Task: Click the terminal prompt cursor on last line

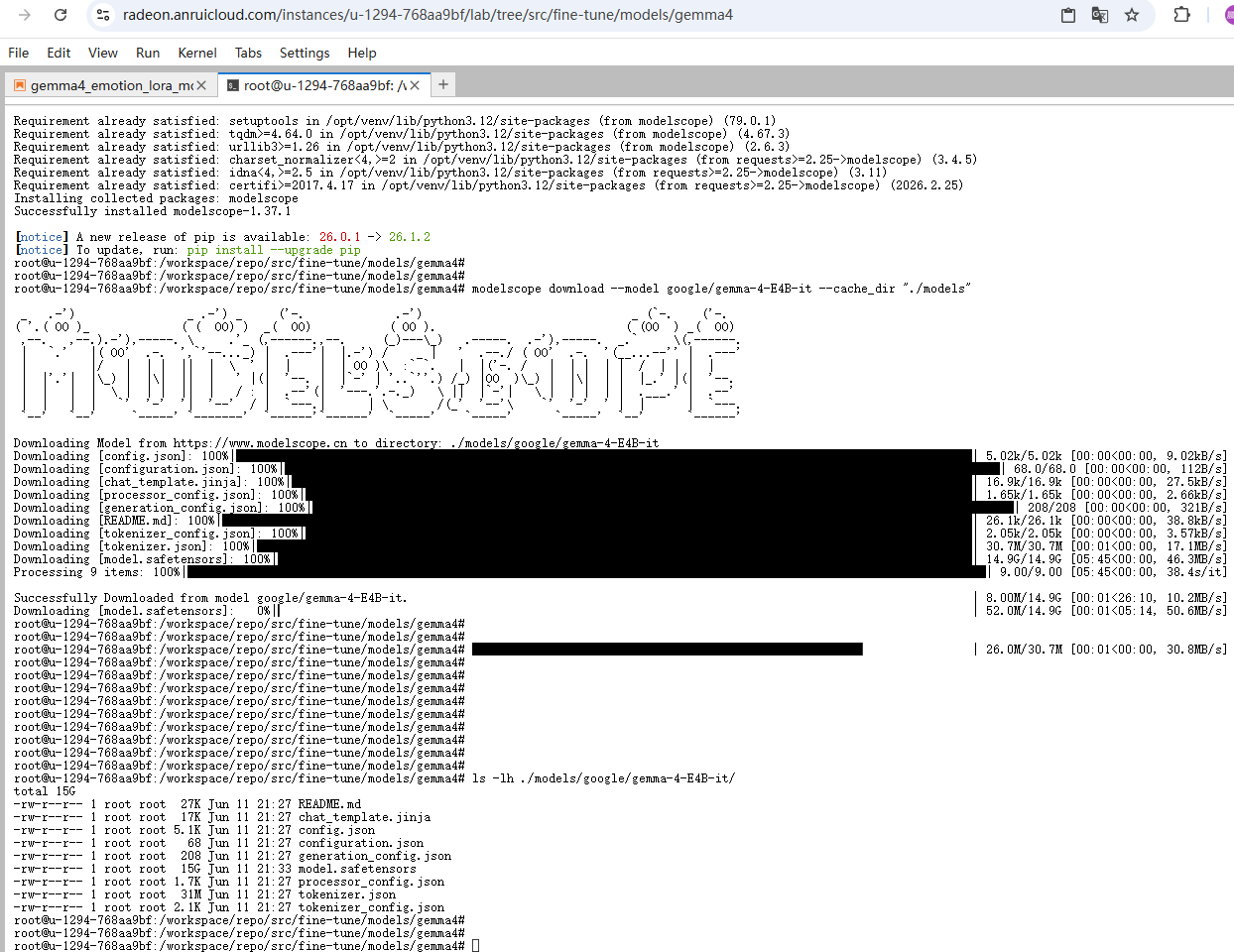Action: (475, 946)
